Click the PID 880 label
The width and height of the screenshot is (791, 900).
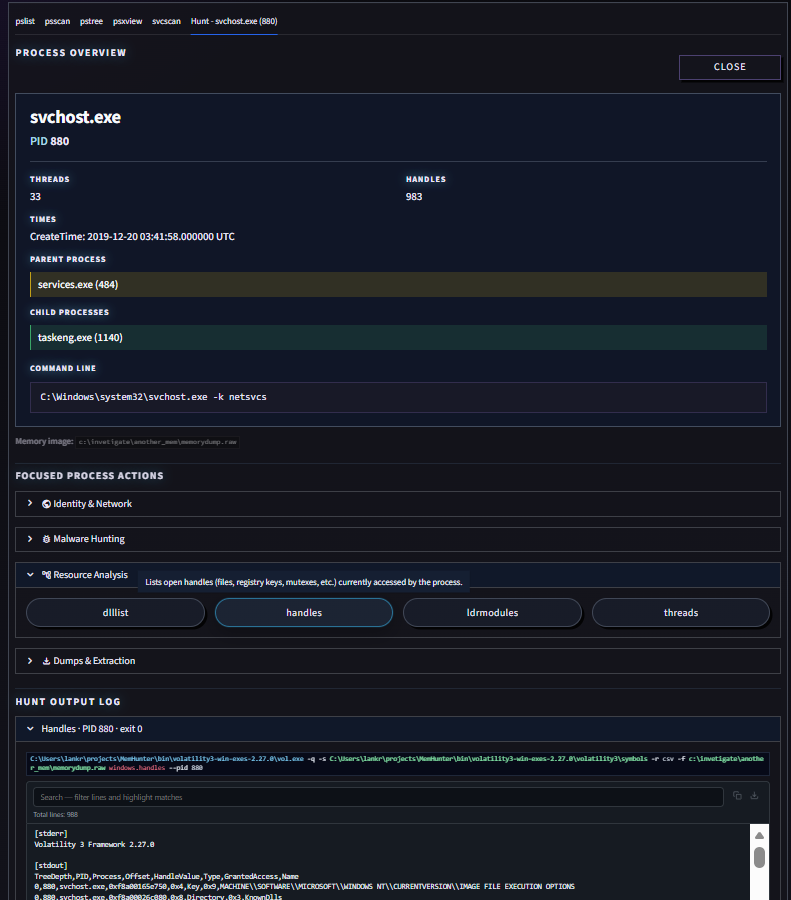49,141
